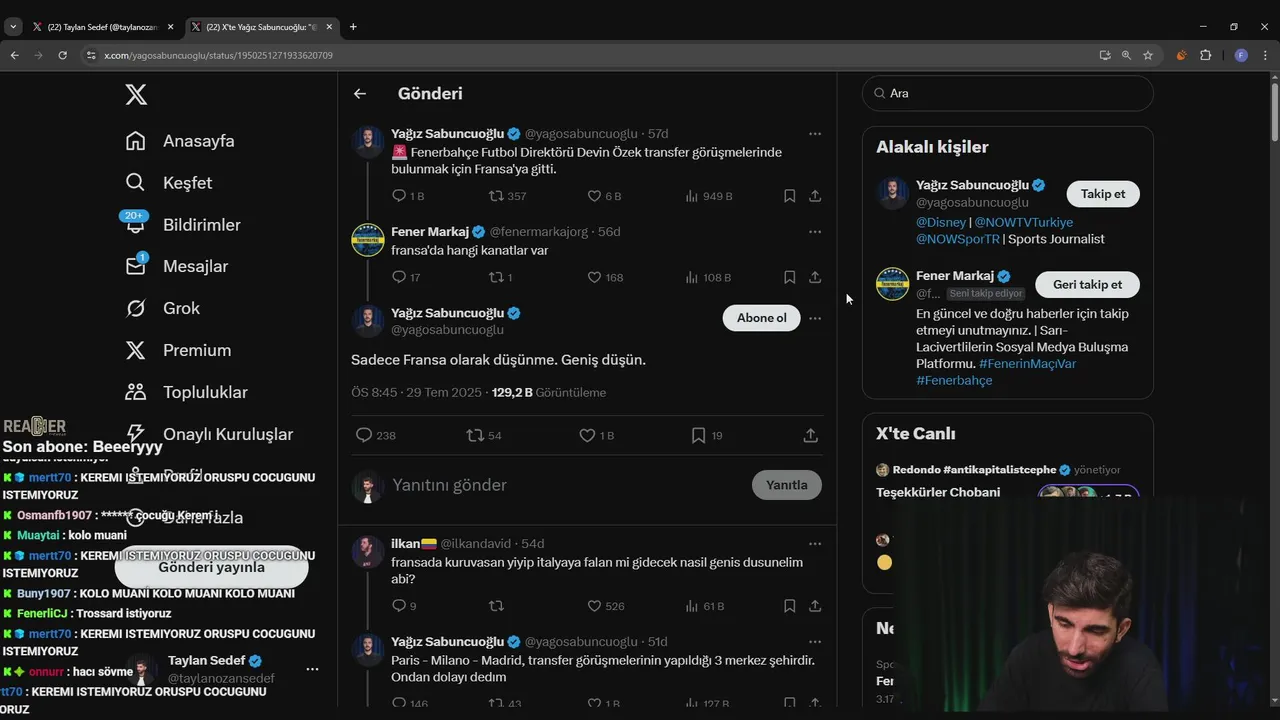View analytics showing 949 B
Viewport: 1280px width, 720px height.
click(709, 196)
